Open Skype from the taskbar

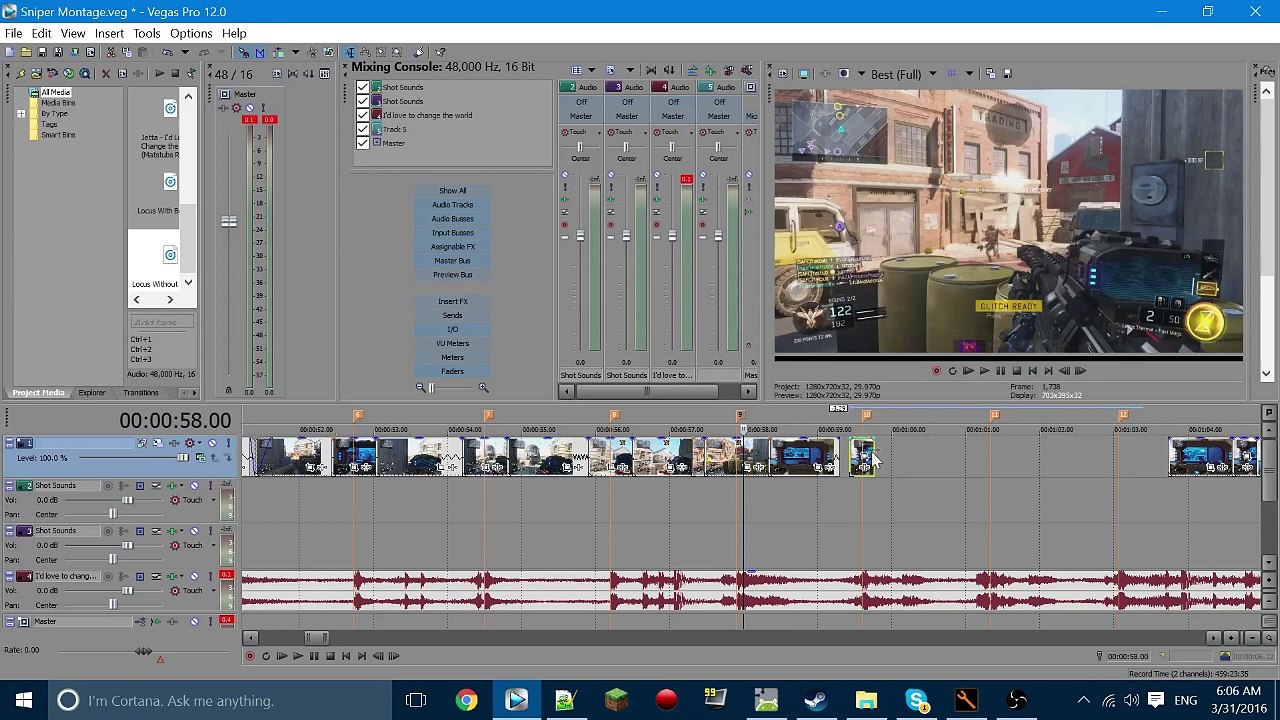[916, 700]
